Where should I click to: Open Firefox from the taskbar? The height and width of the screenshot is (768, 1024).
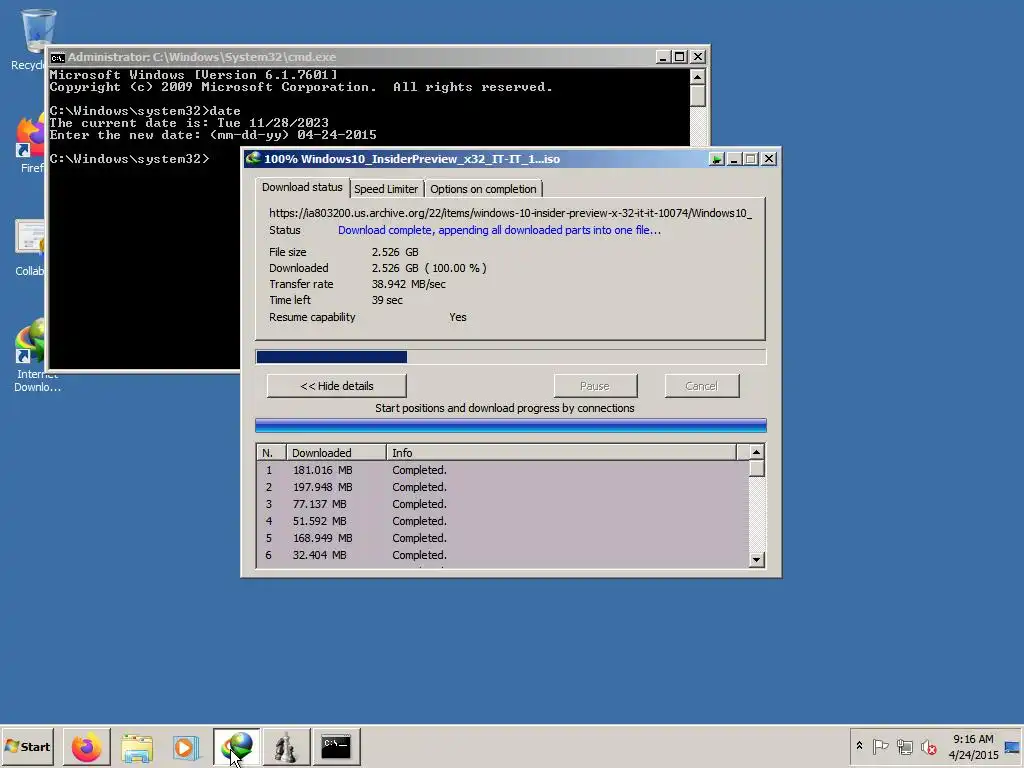[x=87, y=747]
